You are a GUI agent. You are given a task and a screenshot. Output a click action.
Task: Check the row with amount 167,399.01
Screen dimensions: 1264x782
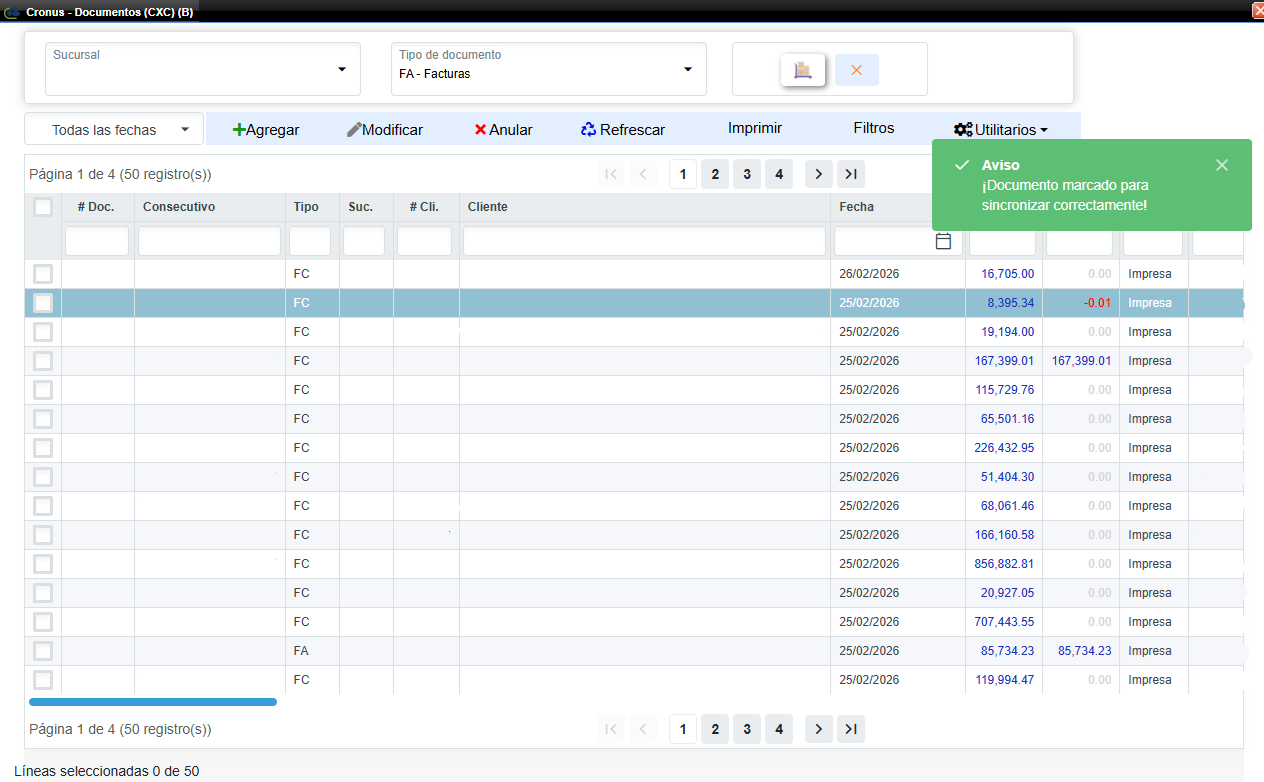[x=43, y=361]
